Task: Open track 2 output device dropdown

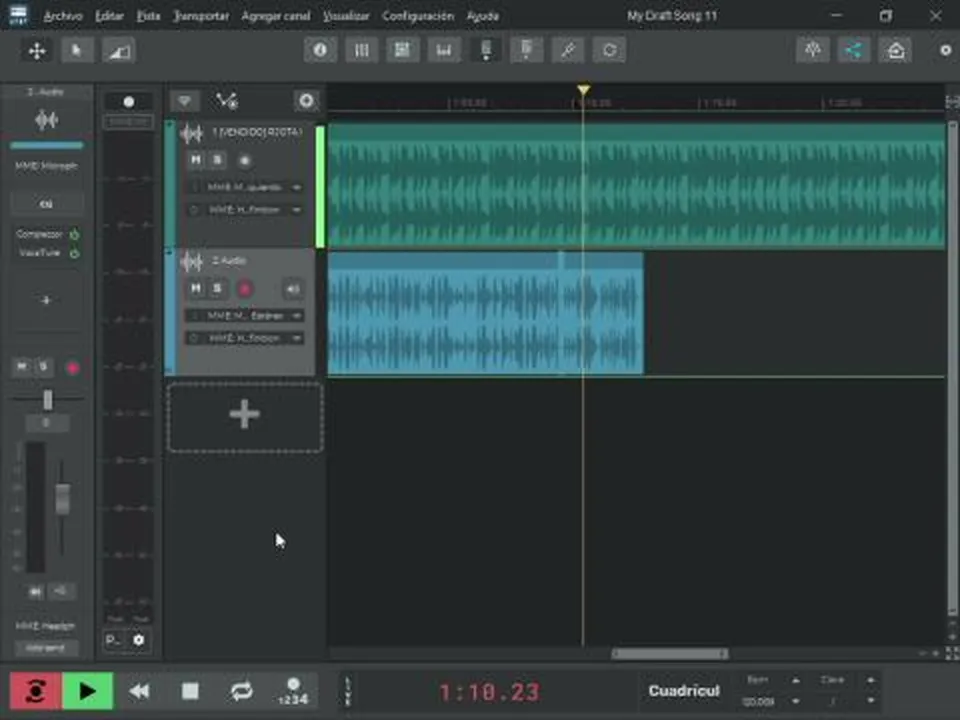Action: tap(244, 338)
